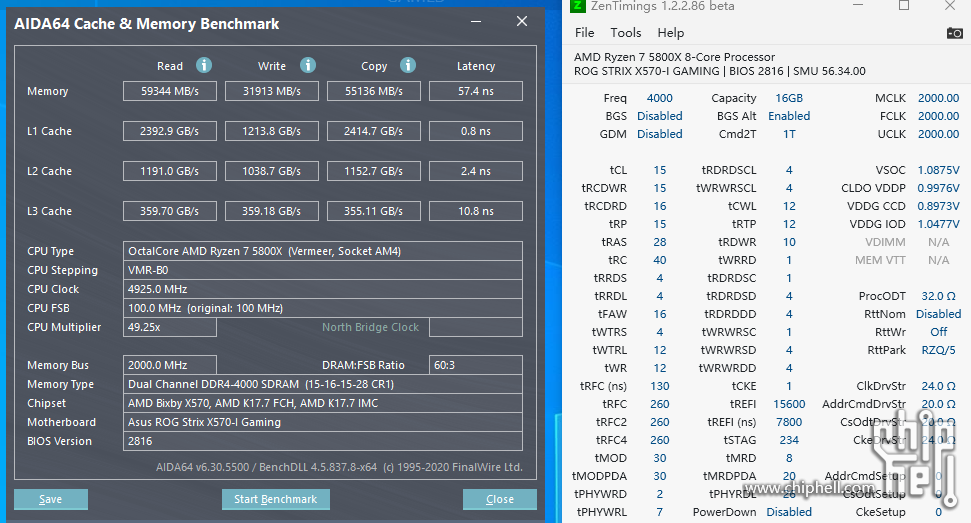The width and height of the screenshot is (971, 523).
Task: Select L1 Cache Read value 2392.9 GB/s
Action: 170,131
